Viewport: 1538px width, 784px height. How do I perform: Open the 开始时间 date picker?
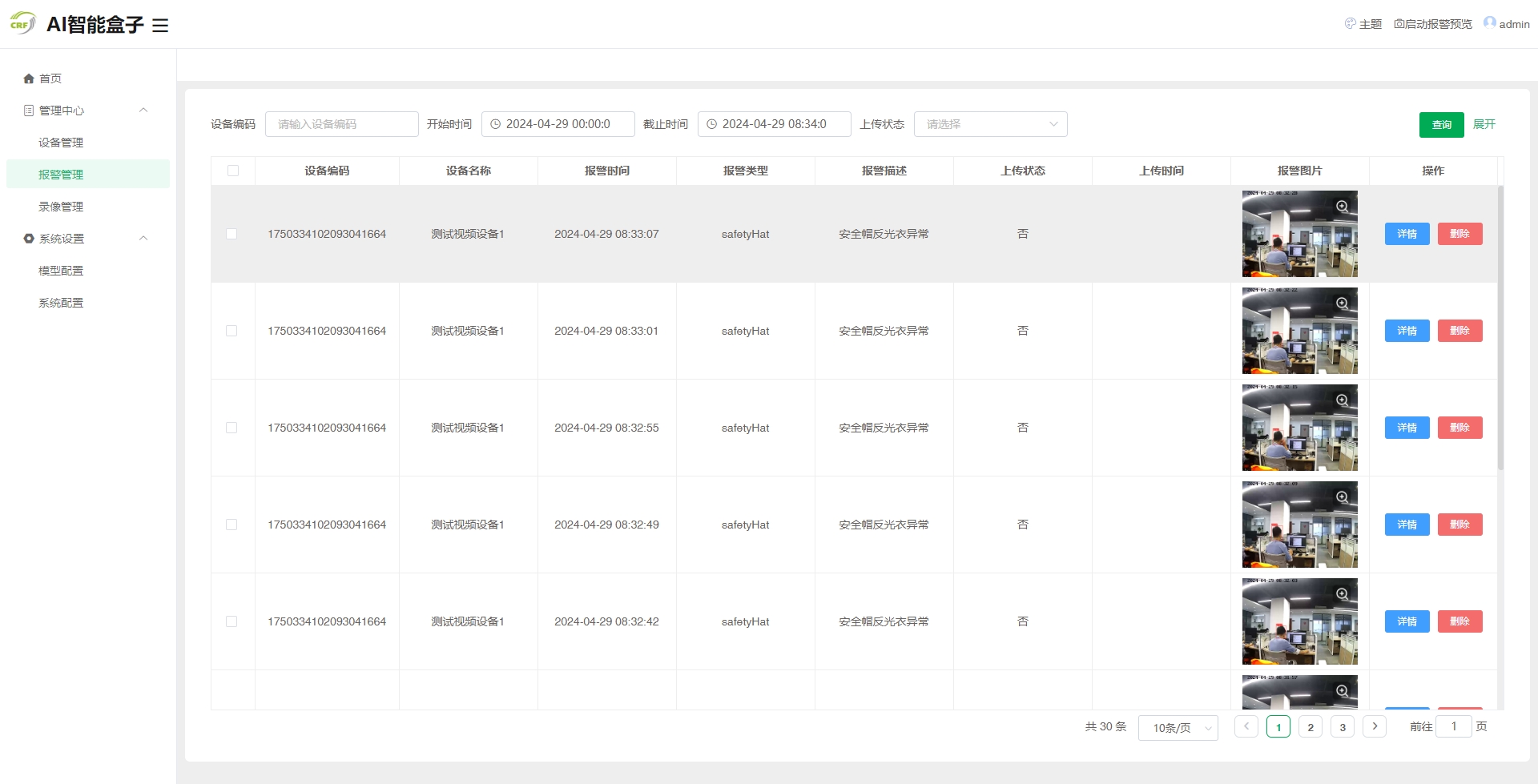point(558,124)
